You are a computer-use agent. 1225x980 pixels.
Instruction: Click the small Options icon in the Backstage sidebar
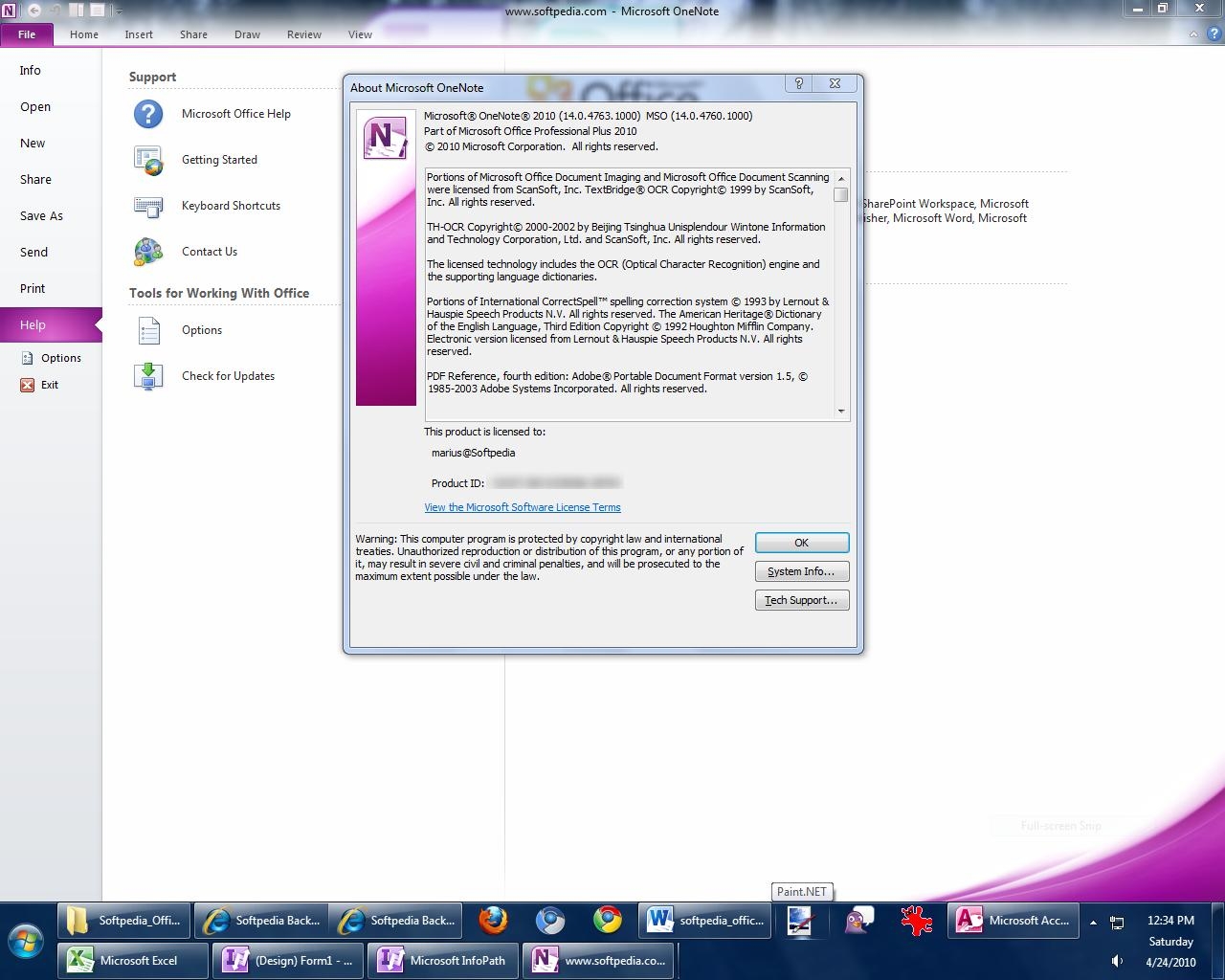tap(27, 358)
